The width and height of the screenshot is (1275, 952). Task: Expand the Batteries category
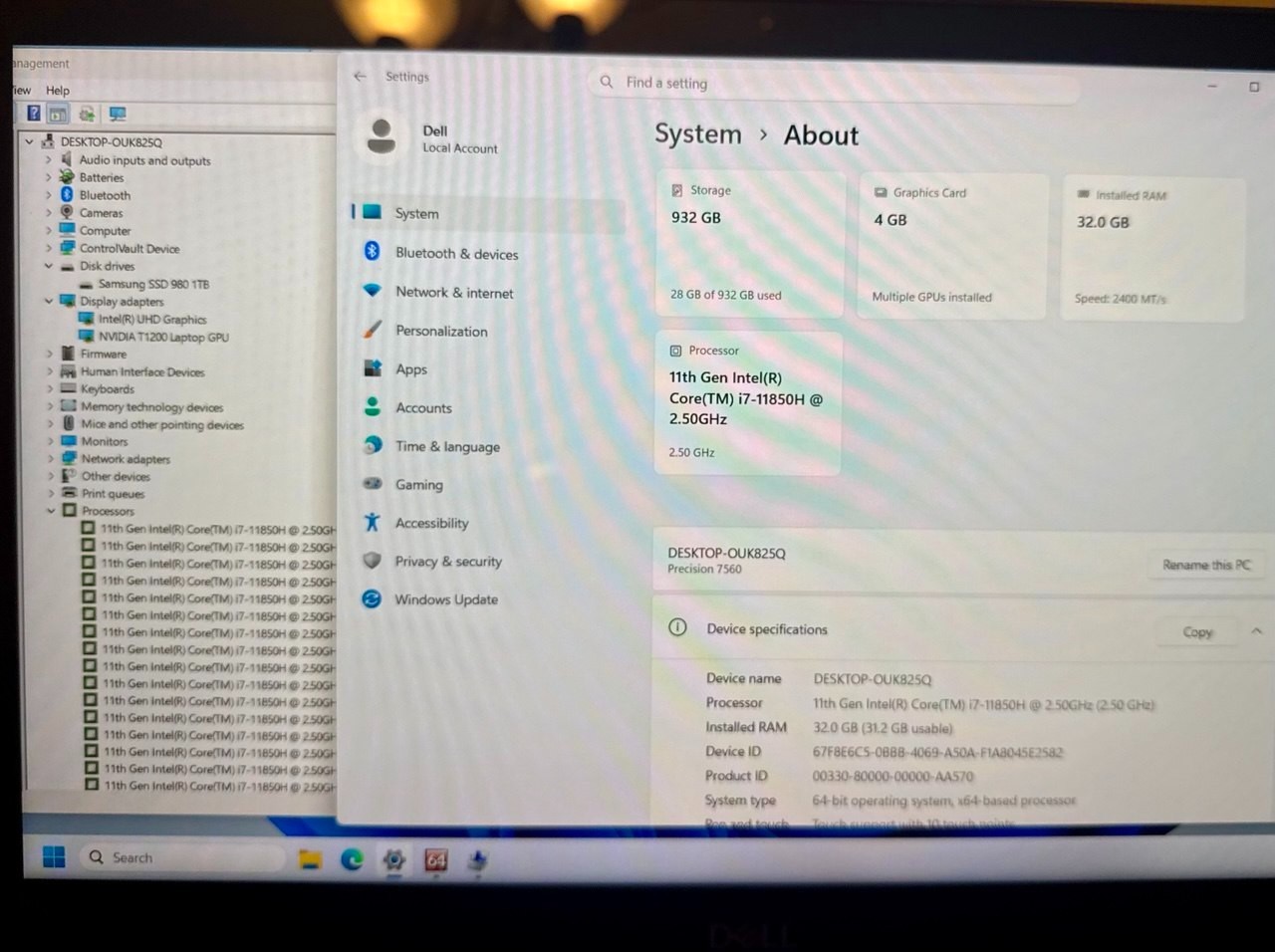48,177
